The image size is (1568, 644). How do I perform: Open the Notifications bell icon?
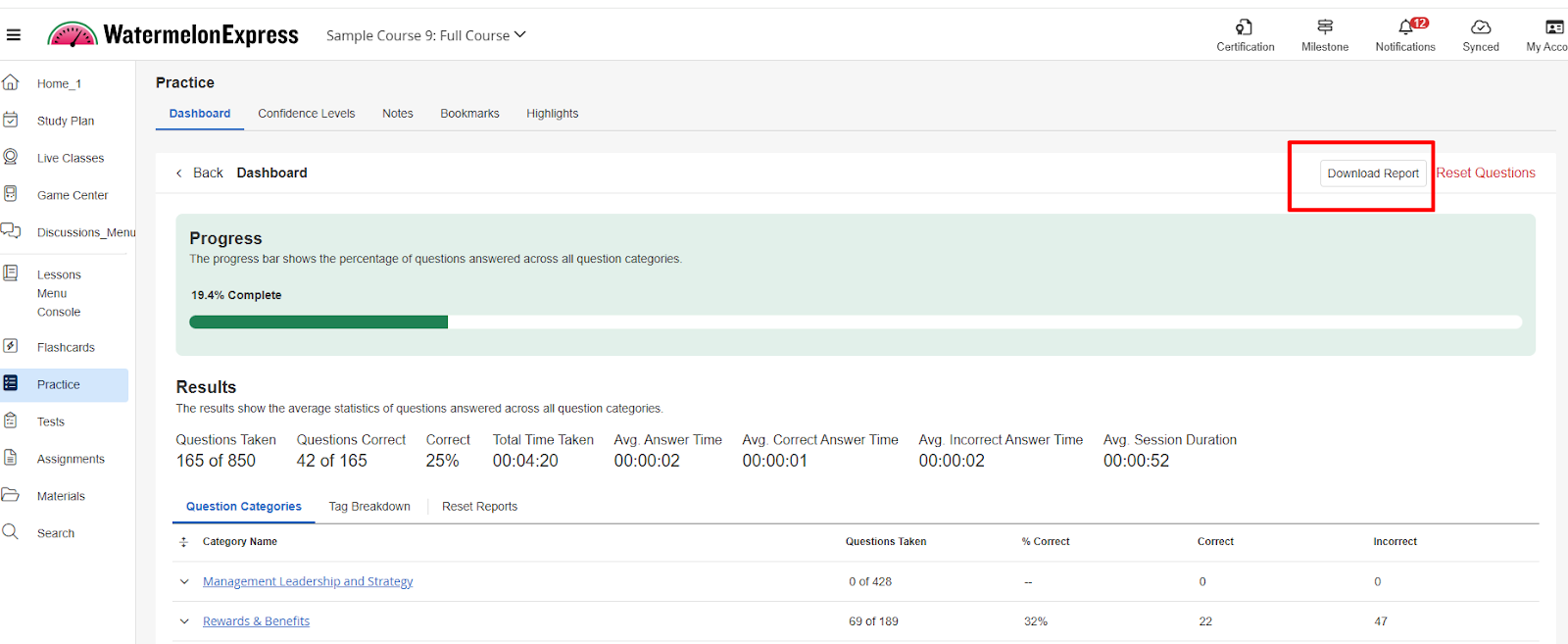pos(1406,27)
